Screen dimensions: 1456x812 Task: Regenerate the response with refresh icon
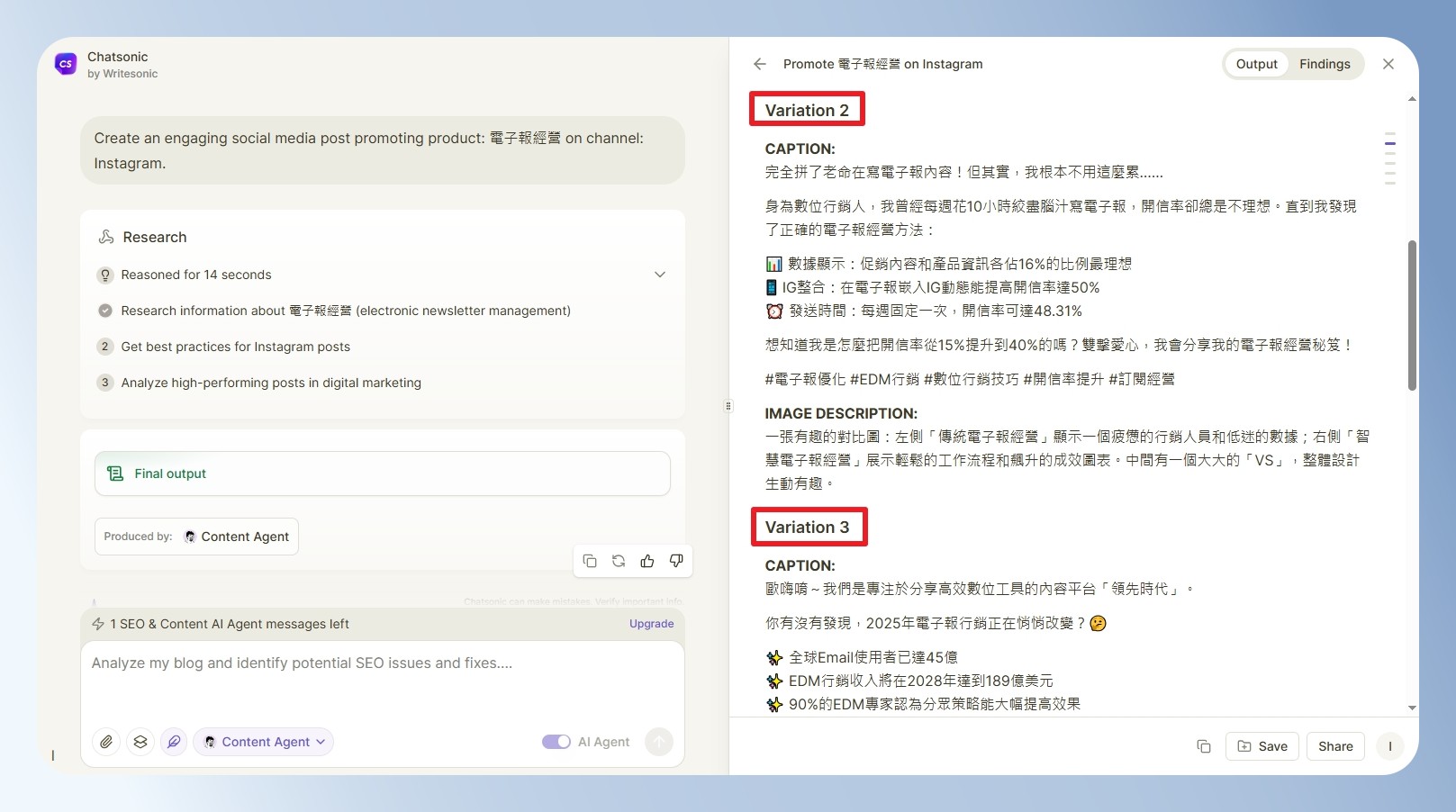tap(619, 561)
